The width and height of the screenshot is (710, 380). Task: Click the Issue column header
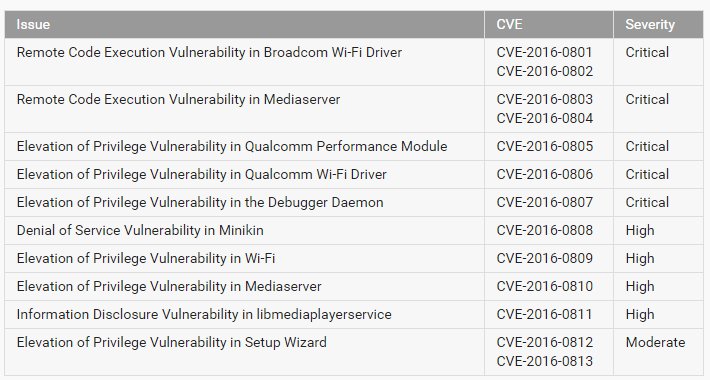[x=33, y=24]
